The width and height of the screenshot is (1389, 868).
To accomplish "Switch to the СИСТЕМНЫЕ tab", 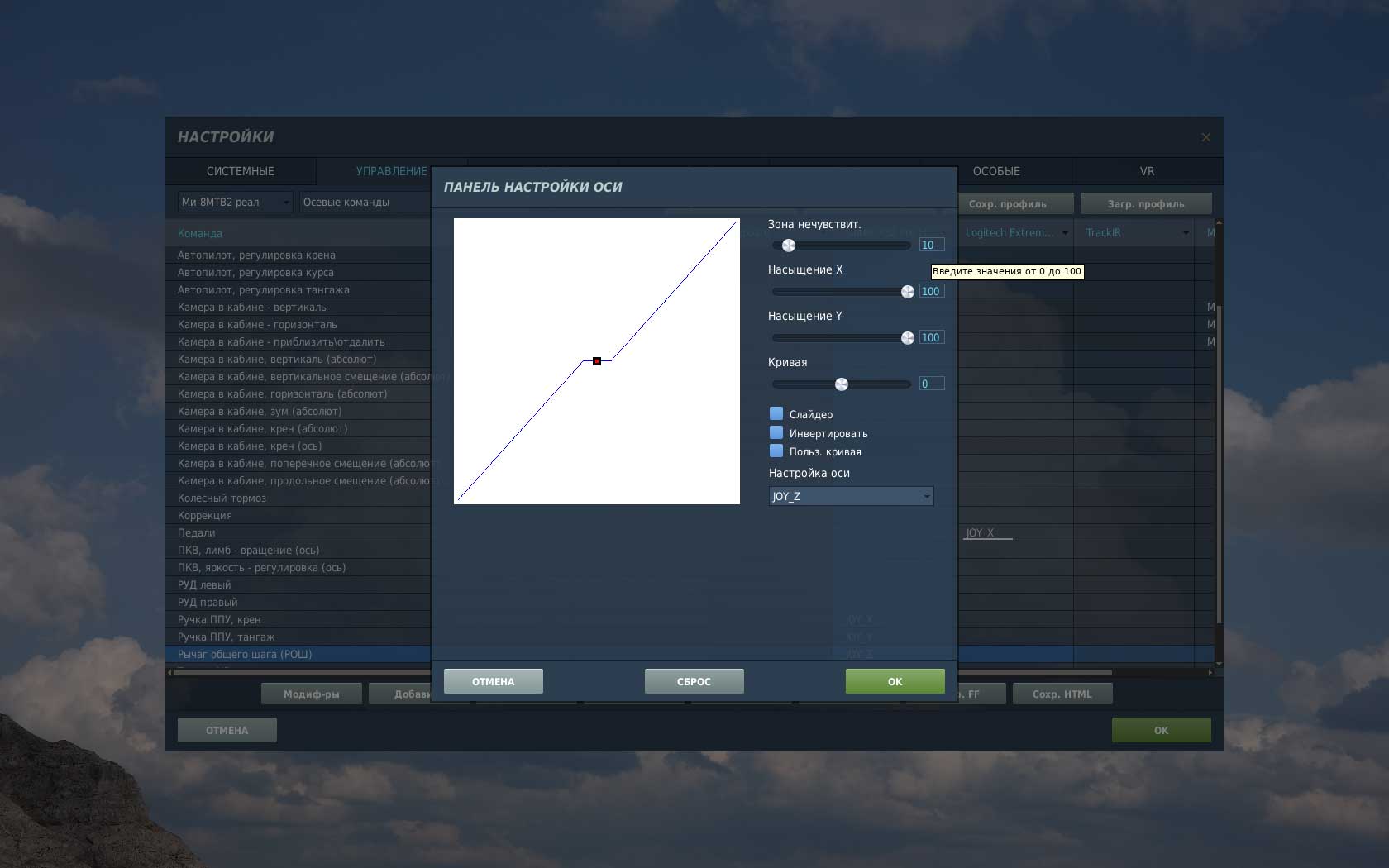I will pos(241,171).
